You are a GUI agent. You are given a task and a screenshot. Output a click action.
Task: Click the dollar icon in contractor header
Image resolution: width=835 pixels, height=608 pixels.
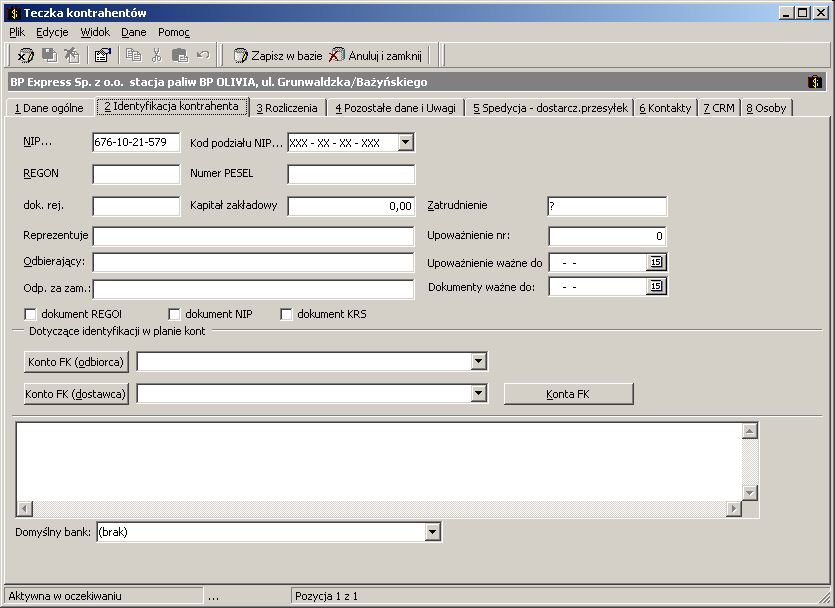(x=814, y=82)
